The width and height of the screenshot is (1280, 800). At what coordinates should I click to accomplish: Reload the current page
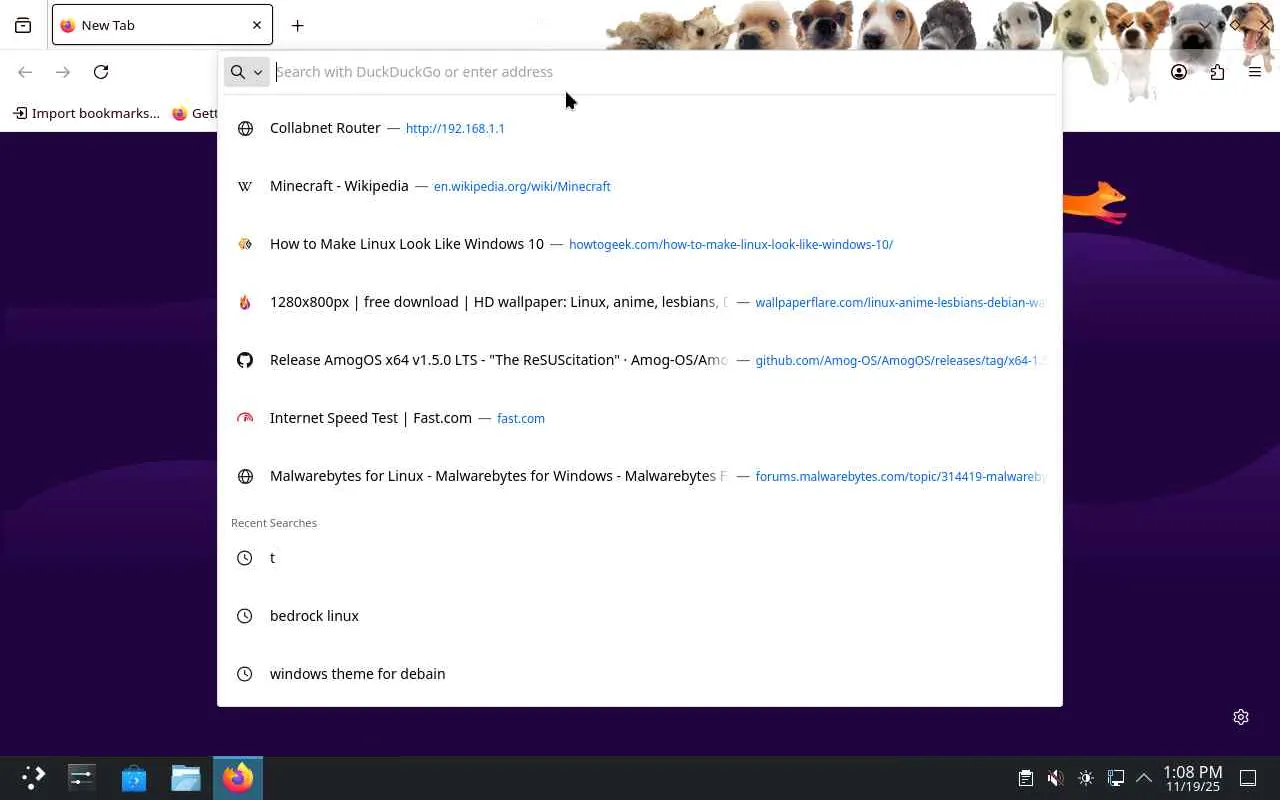coord(101,72)
